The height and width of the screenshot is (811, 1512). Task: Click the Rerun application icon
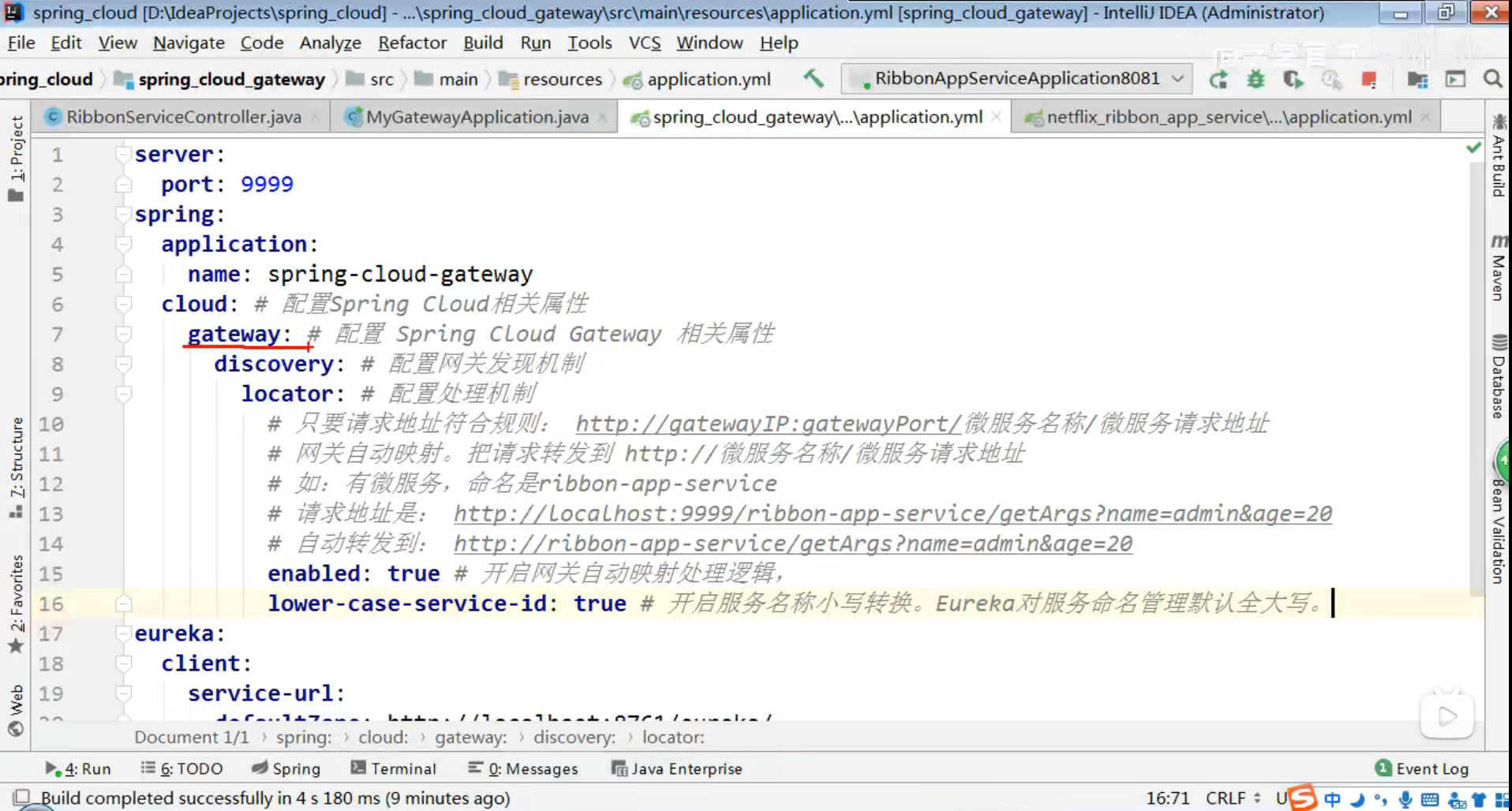tap(1218, 79)
